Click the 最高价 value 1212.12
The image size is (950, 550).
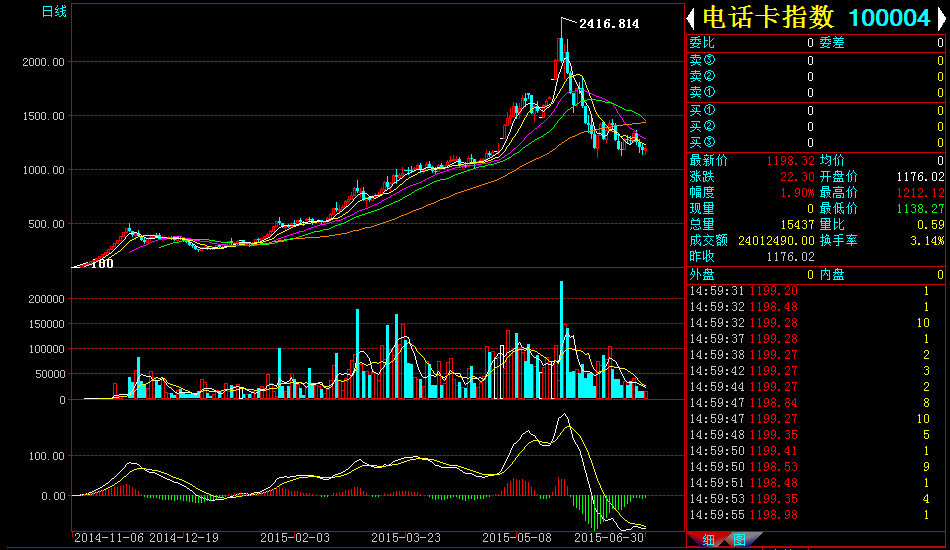pos(920,193)
